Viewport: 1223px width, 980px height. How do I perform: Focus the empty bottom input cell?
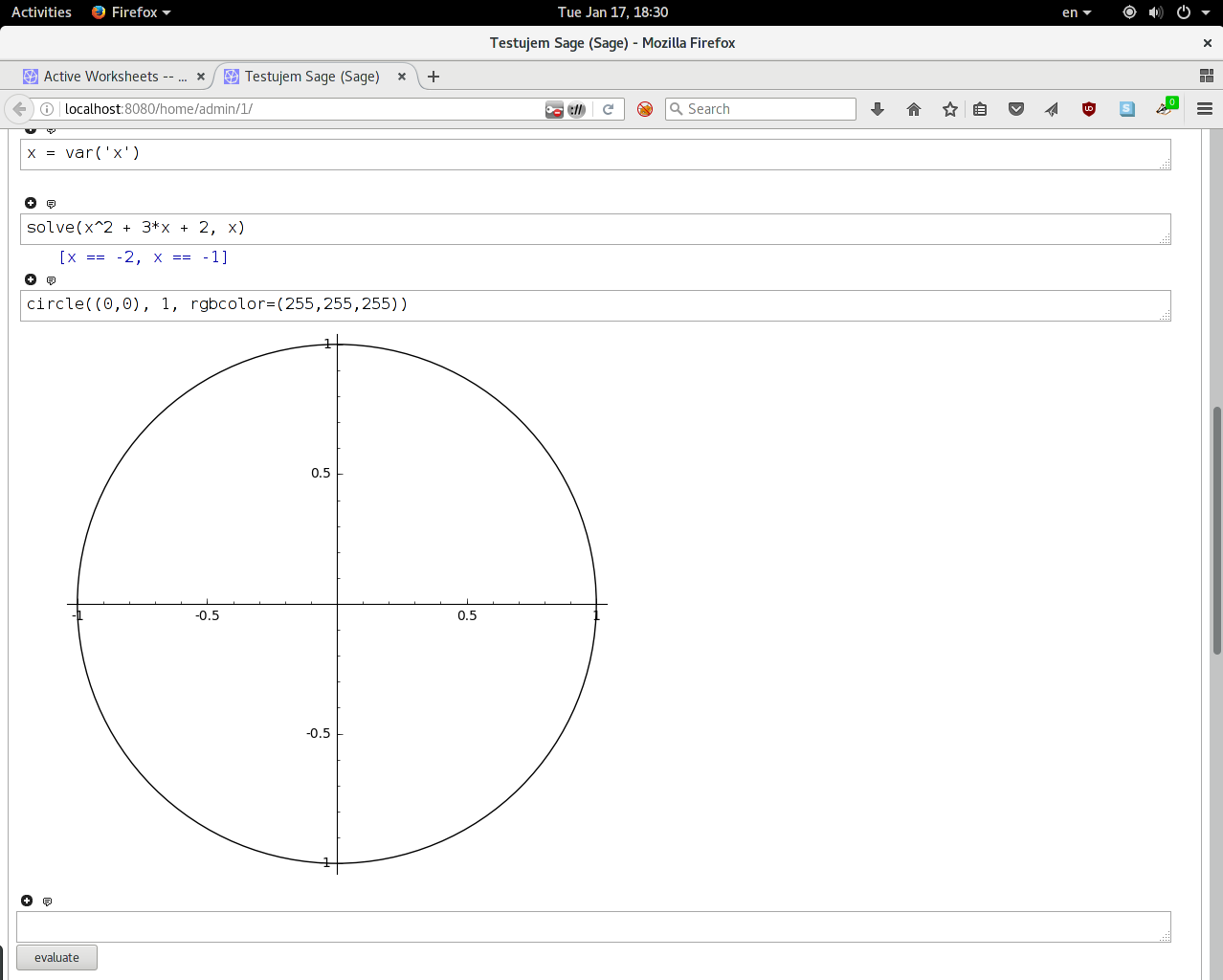click(593, 926)
